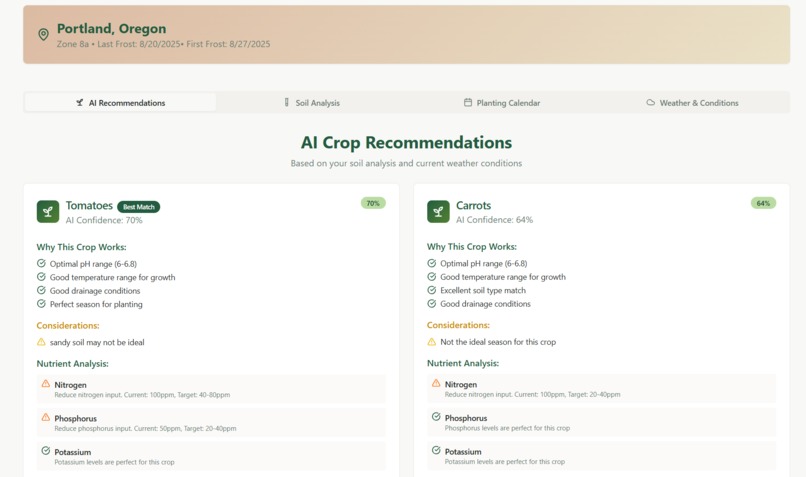The image size is (806, 477).
Task: Click warning icon beside 'sandy soil may not be ideal'
Action: [x=41, y=342]
